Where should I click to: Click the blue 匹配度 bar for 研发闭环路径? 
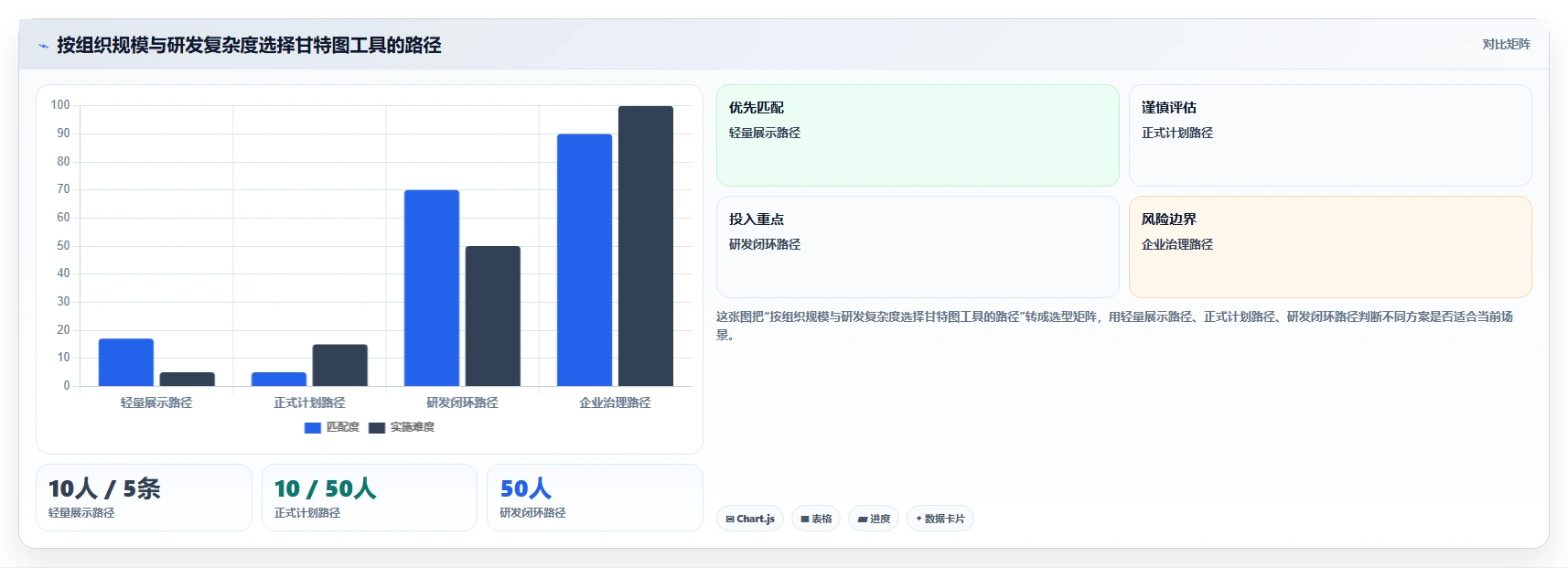coord(432,288)
